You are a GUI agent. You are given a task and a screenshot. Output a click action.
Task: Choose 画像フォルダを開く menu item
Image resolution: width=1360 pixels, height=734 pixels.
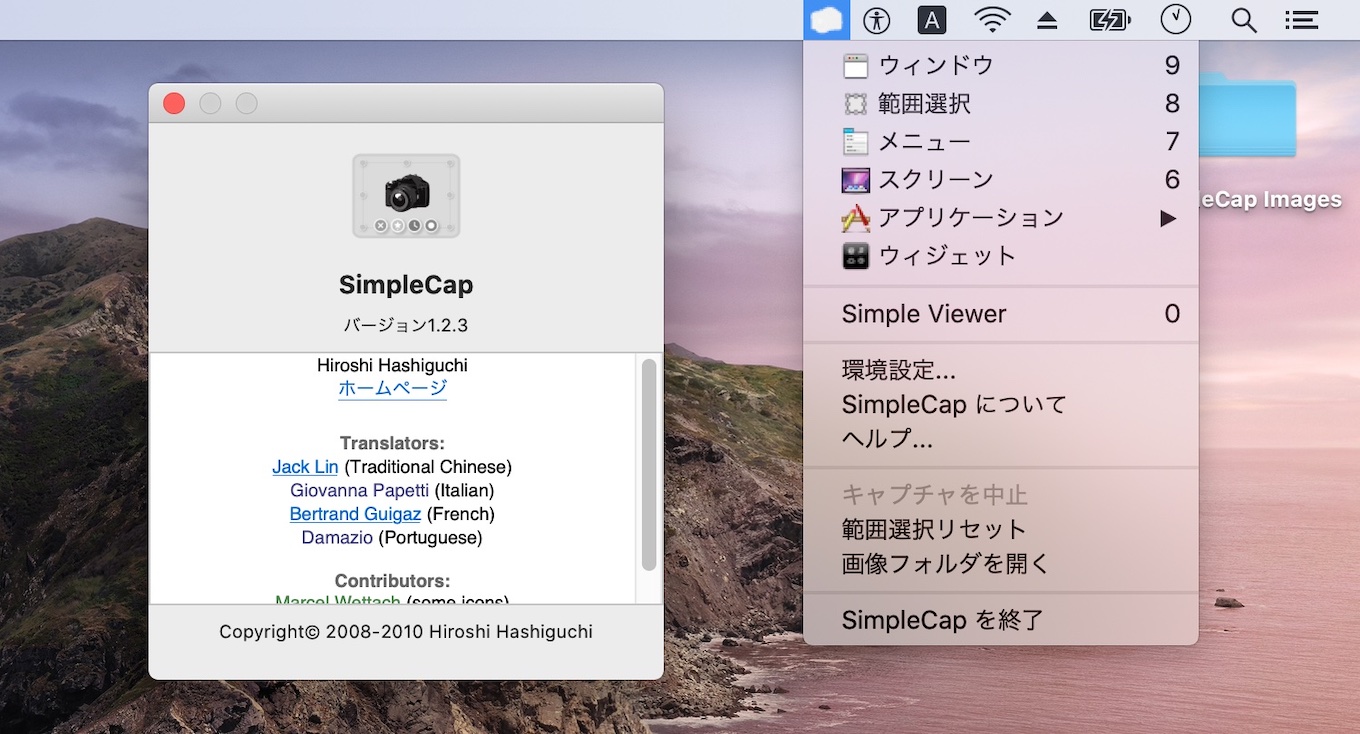pos(1000,563)
